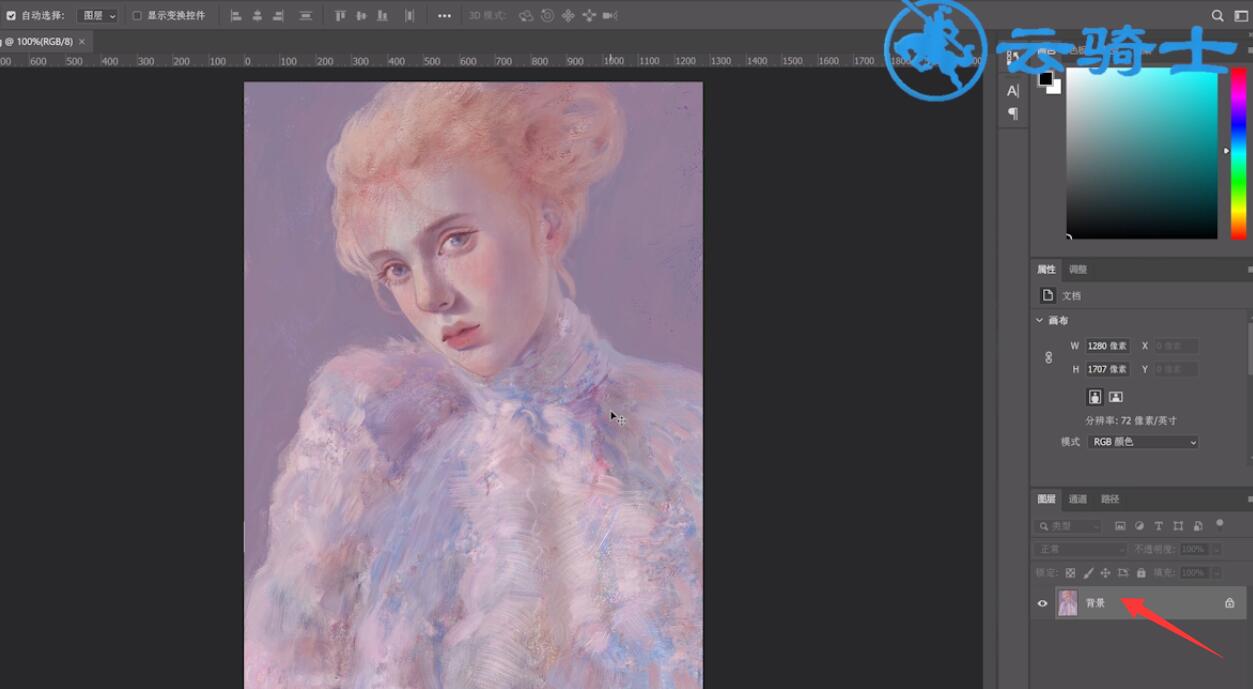Toggle the width-height link chain icon
This screenshot has width=1253, height=689.
pos(1048,357)
